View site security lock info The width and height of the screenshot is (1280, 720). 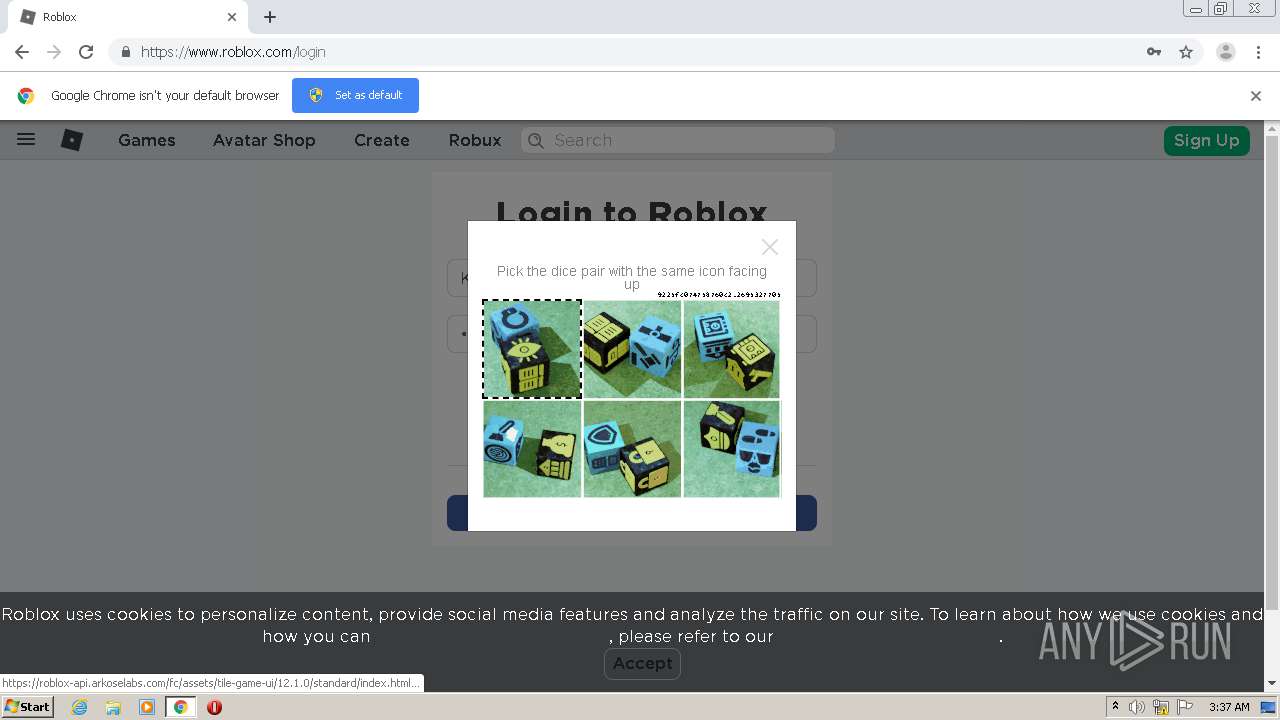tap(125, 52)
